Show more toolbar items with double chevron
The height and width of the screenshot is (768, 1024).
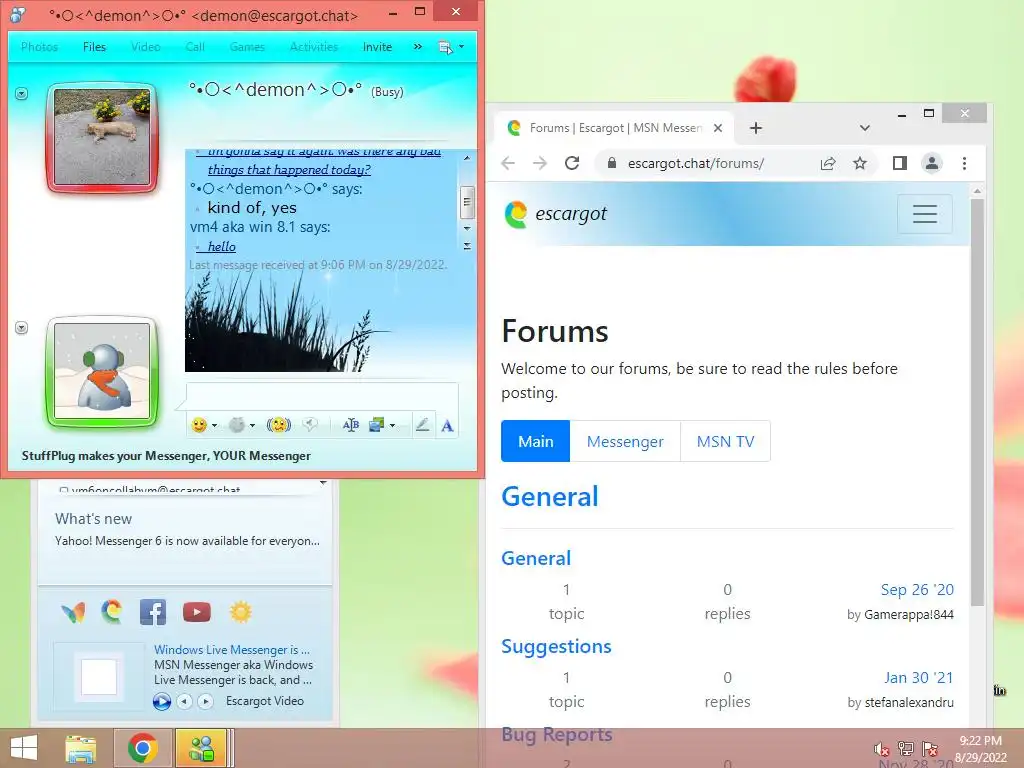click(x=417, y=47)
